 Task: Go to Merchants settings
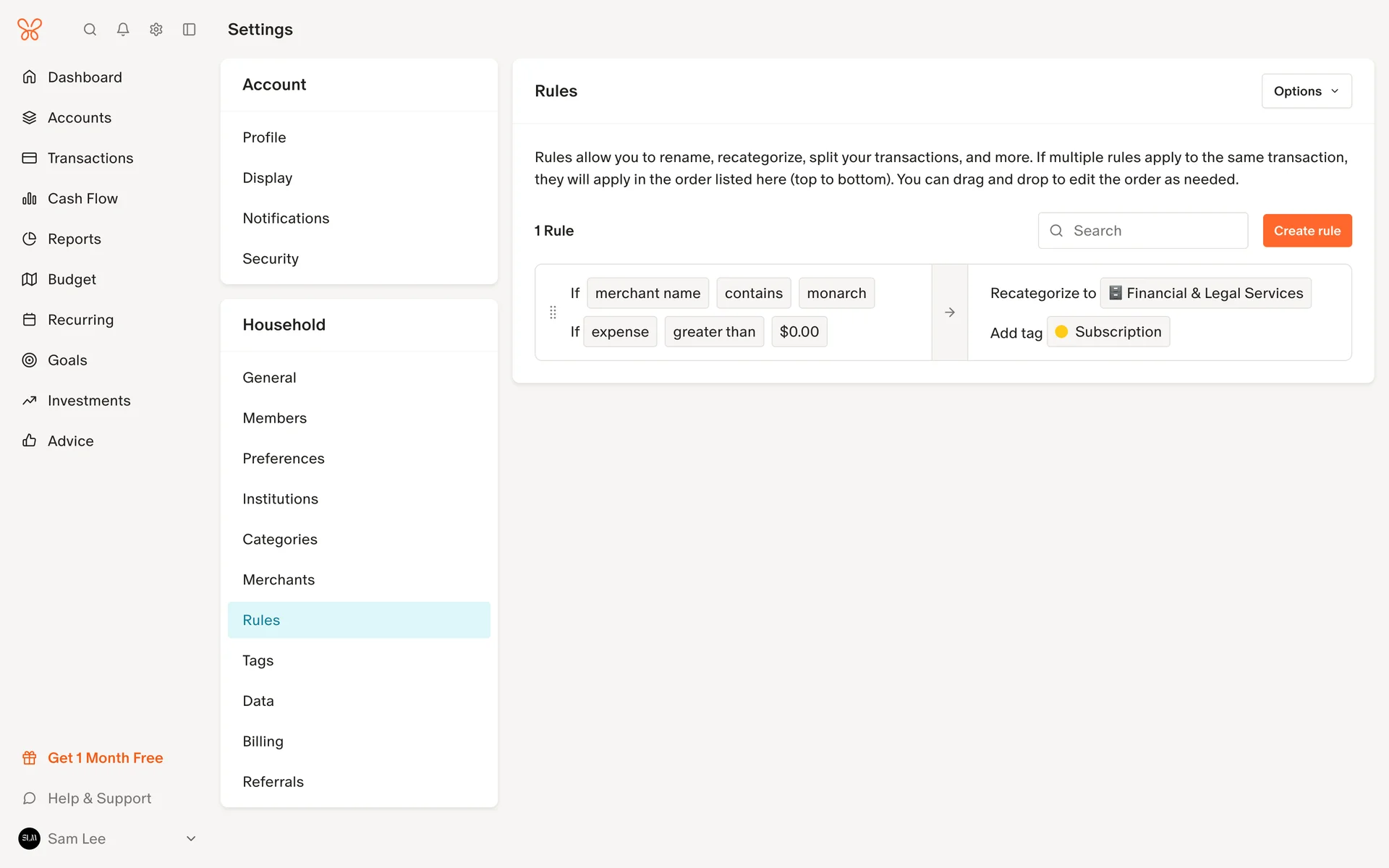click(279, 579)
